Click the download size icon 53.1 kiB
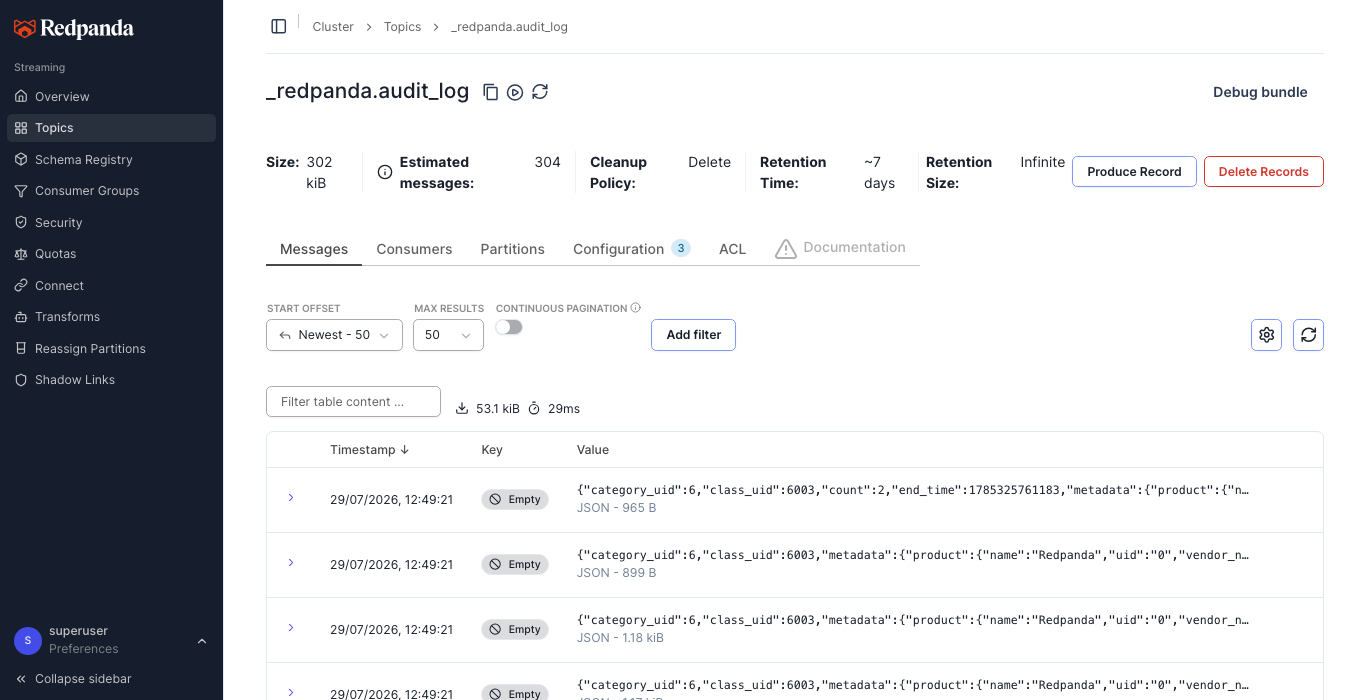The width and height of the screenshot is (1366, 700). [462, 409]
